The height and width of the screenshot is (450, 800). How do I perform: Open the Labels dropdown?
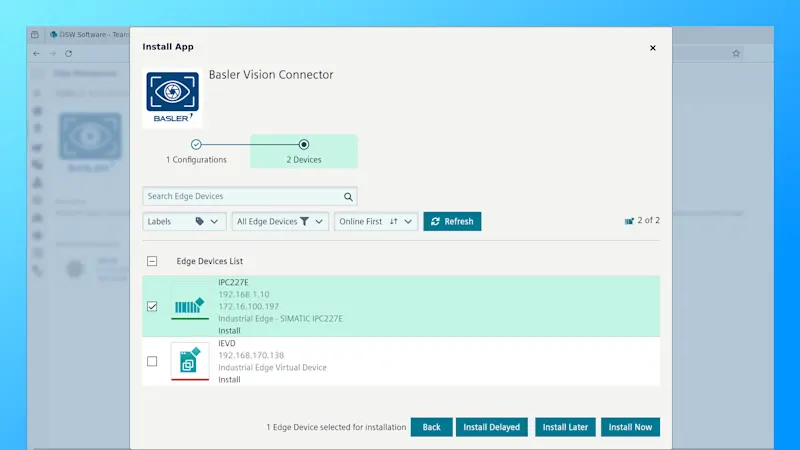click(x=184, y=221)
